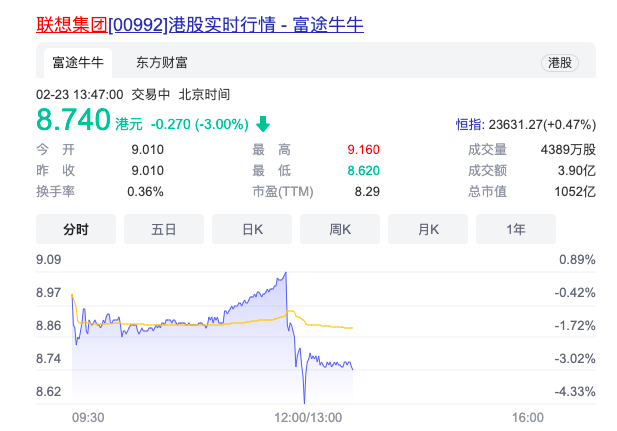This screenshot has height=431, width=617.
Task: Click the 成交量 label
Action: [487, 150]
